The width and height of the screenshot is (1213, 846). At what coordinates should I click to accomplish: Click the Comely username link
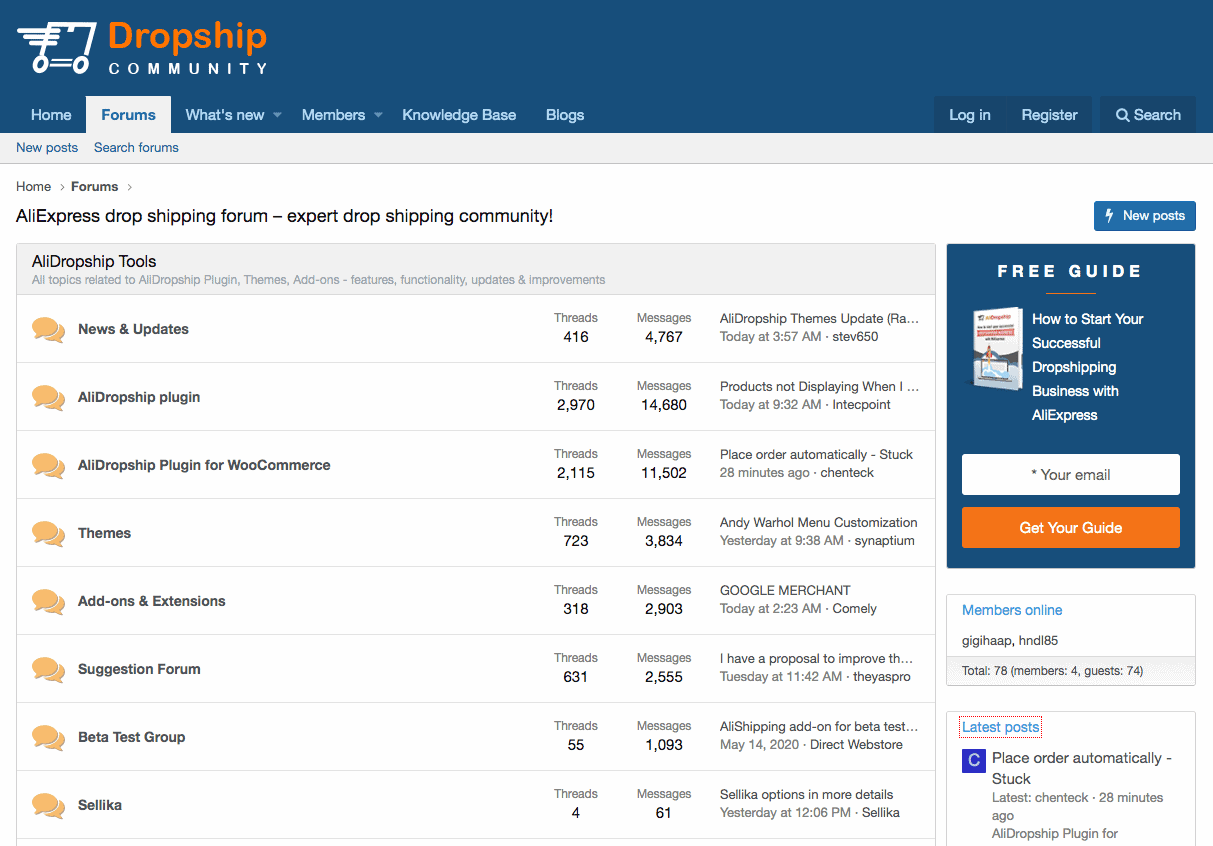[x=854, y=609]
